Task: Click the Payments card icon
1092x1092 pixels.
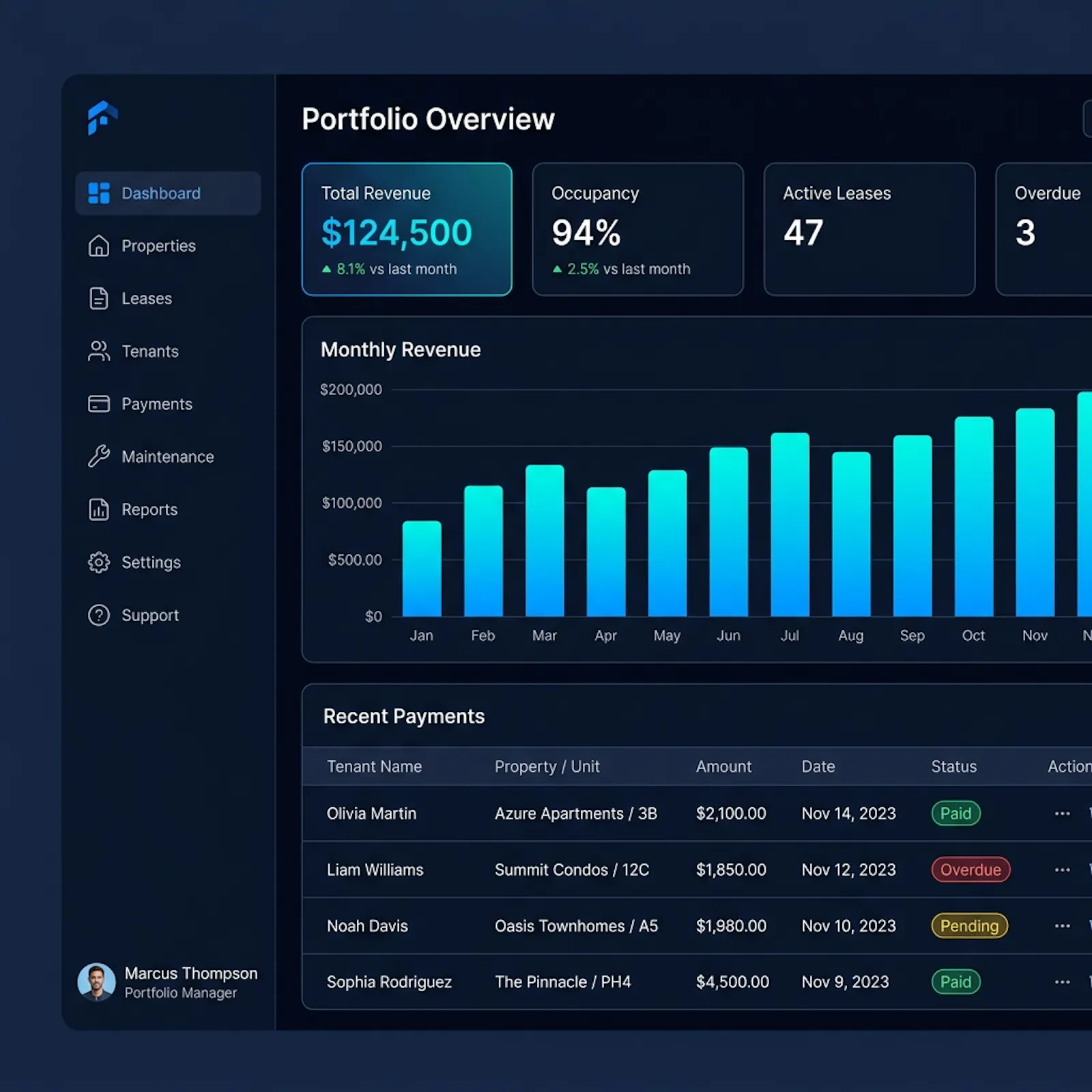Action: (99, 404)
